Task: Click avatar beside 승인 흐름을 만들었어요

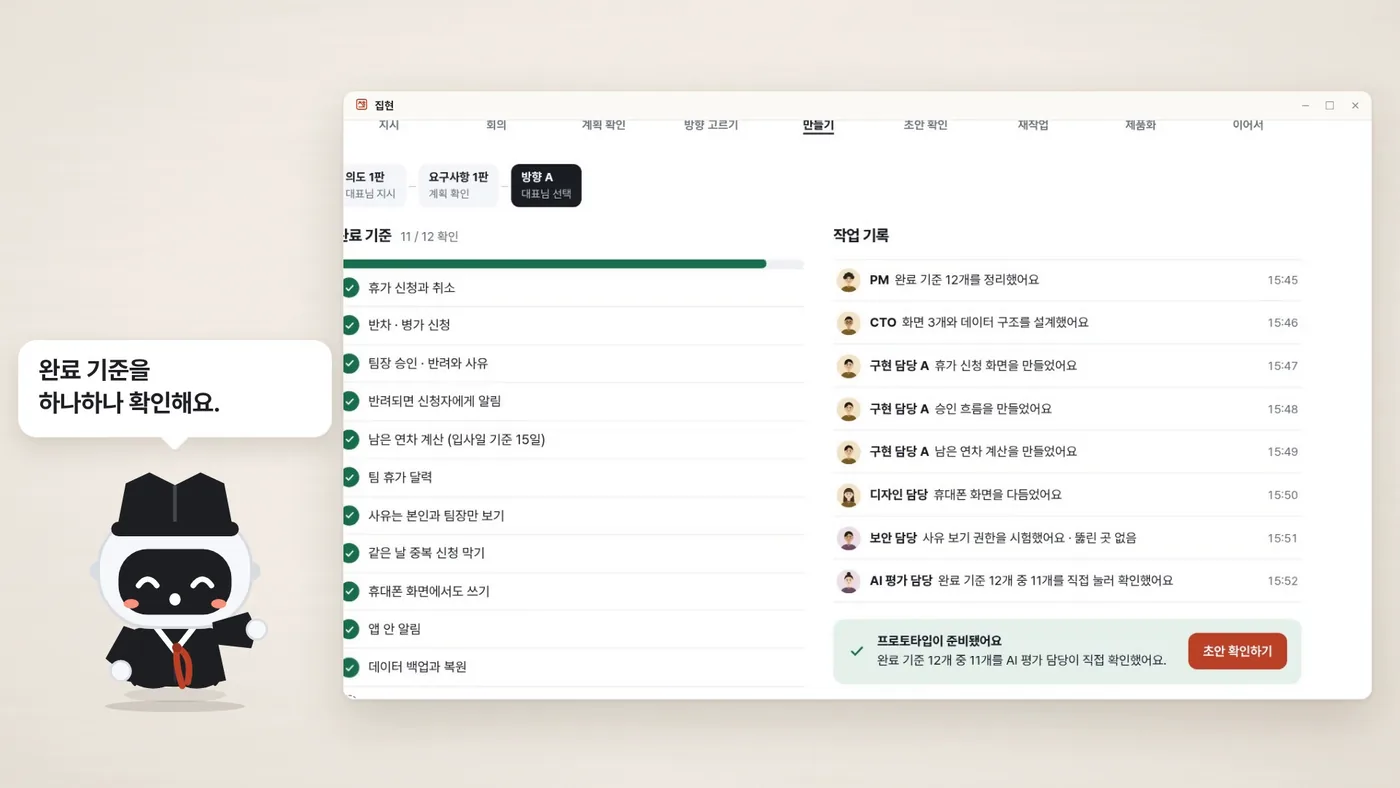Action: (849, 409)
